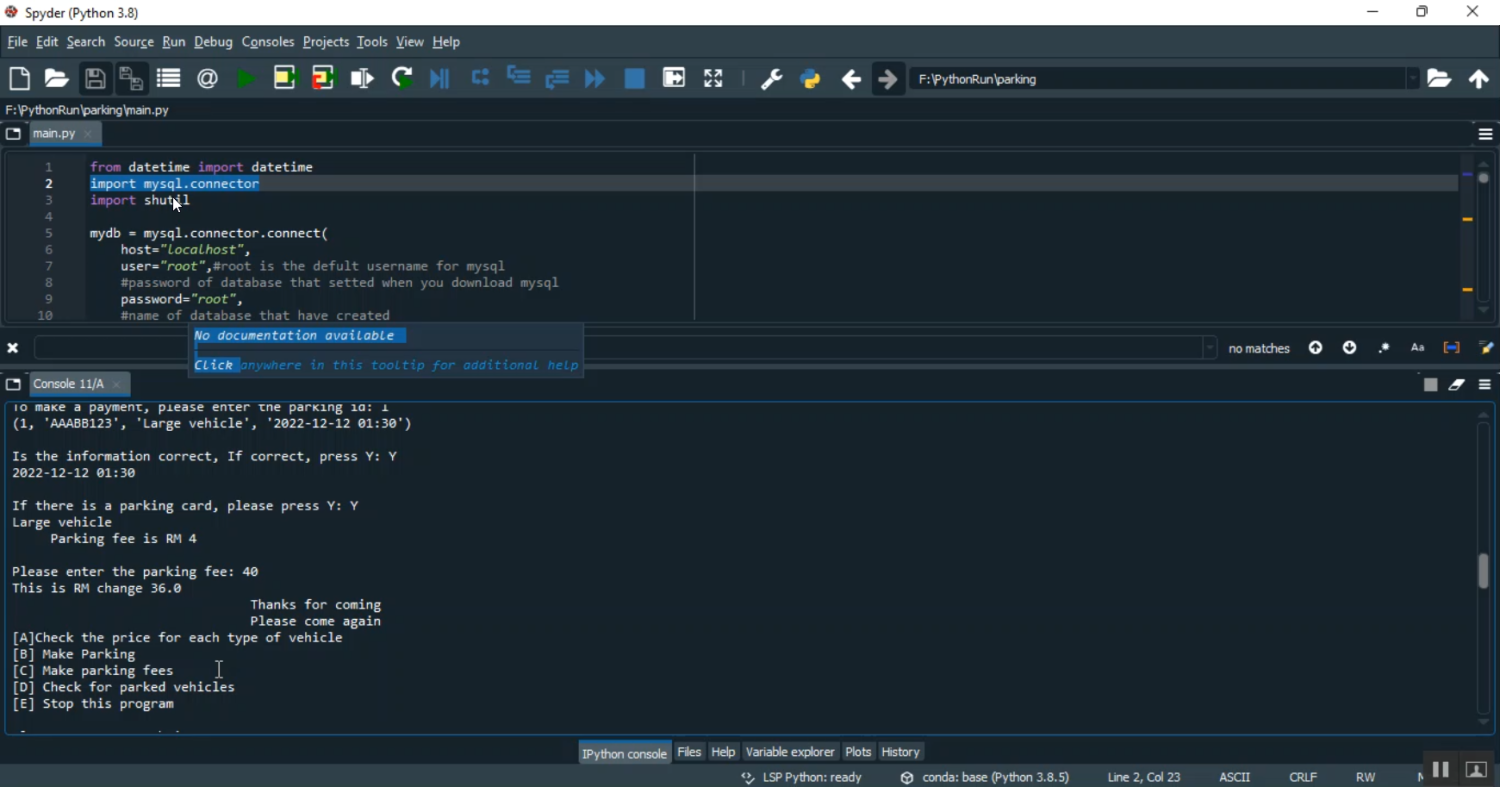This screenshot has width=1500, height=787.
Task: Toggle case sensitive Aa search option
Action: tap(1418, 348)
